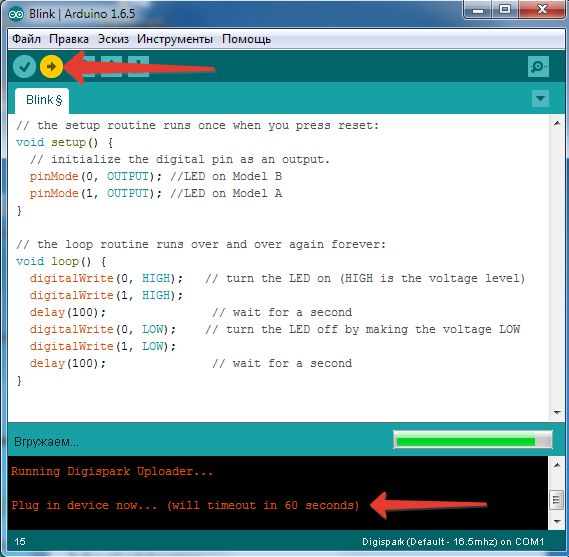Click the 'digitalWrite(0, LOW);' code
Image resolution: width=569 pixels, height=557 pixels.
(x=103, y=329)
